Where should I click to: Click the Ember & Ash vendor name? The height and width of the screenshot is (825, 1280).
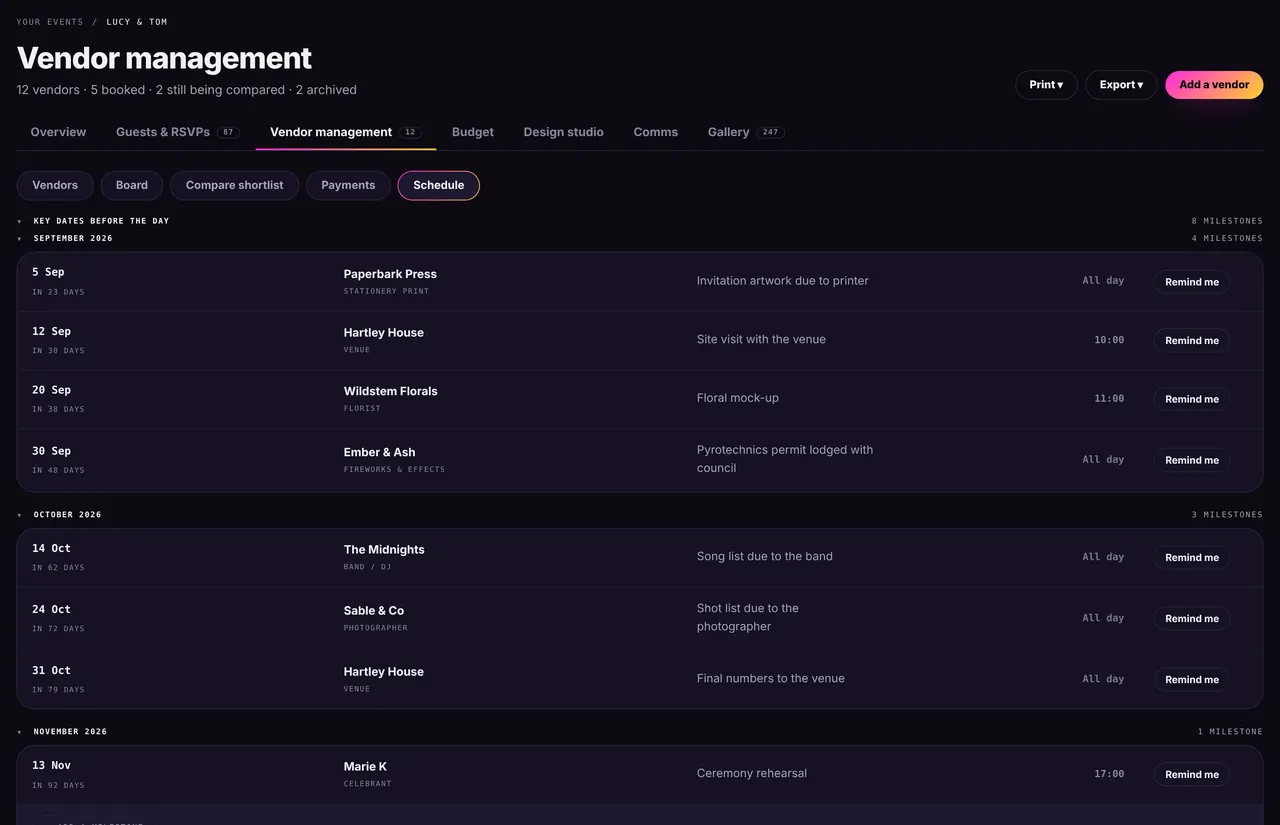pos(379,452)
